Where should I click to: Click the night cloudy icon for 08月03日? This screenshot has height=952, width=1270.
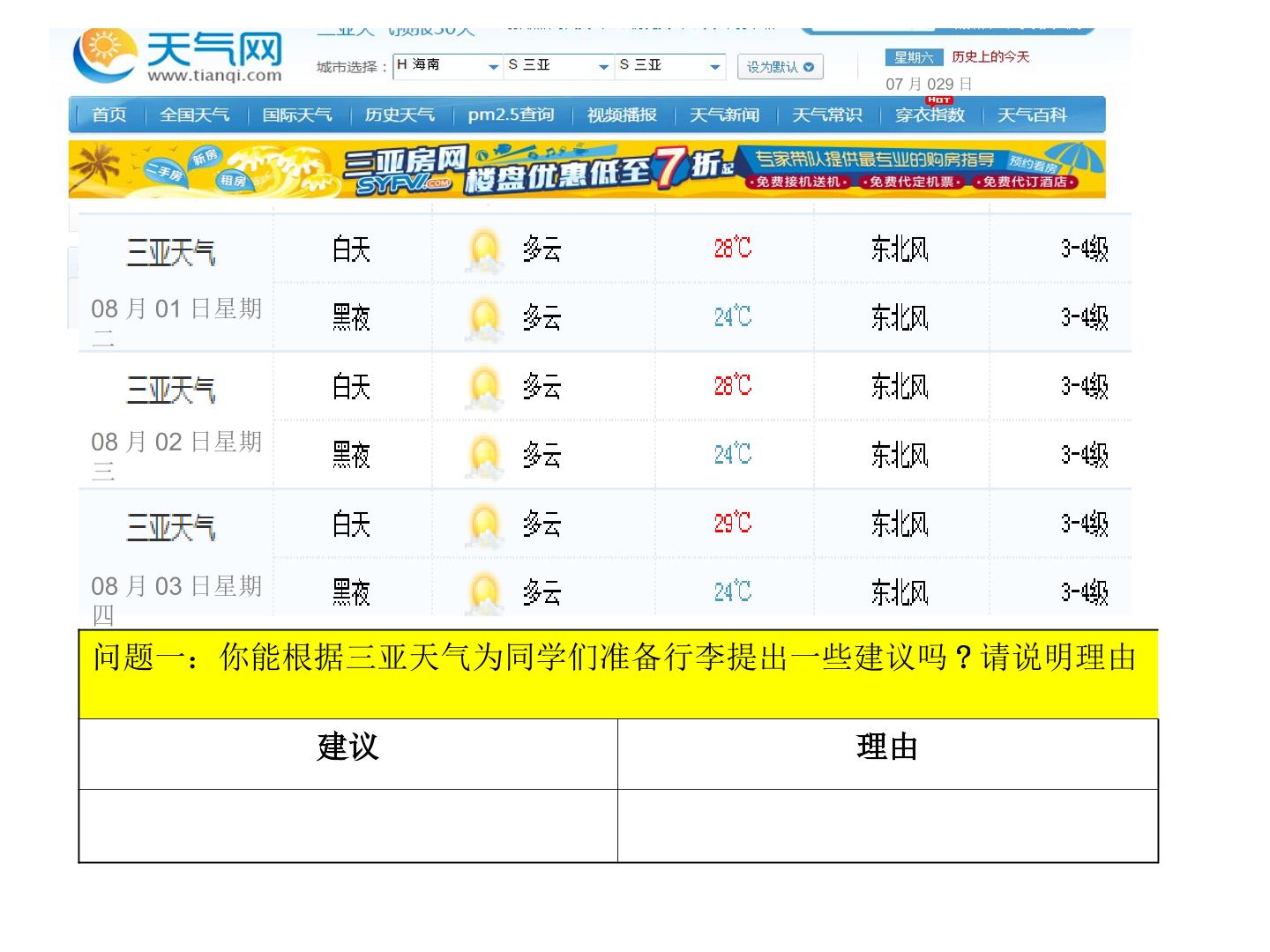pos(484,592)
